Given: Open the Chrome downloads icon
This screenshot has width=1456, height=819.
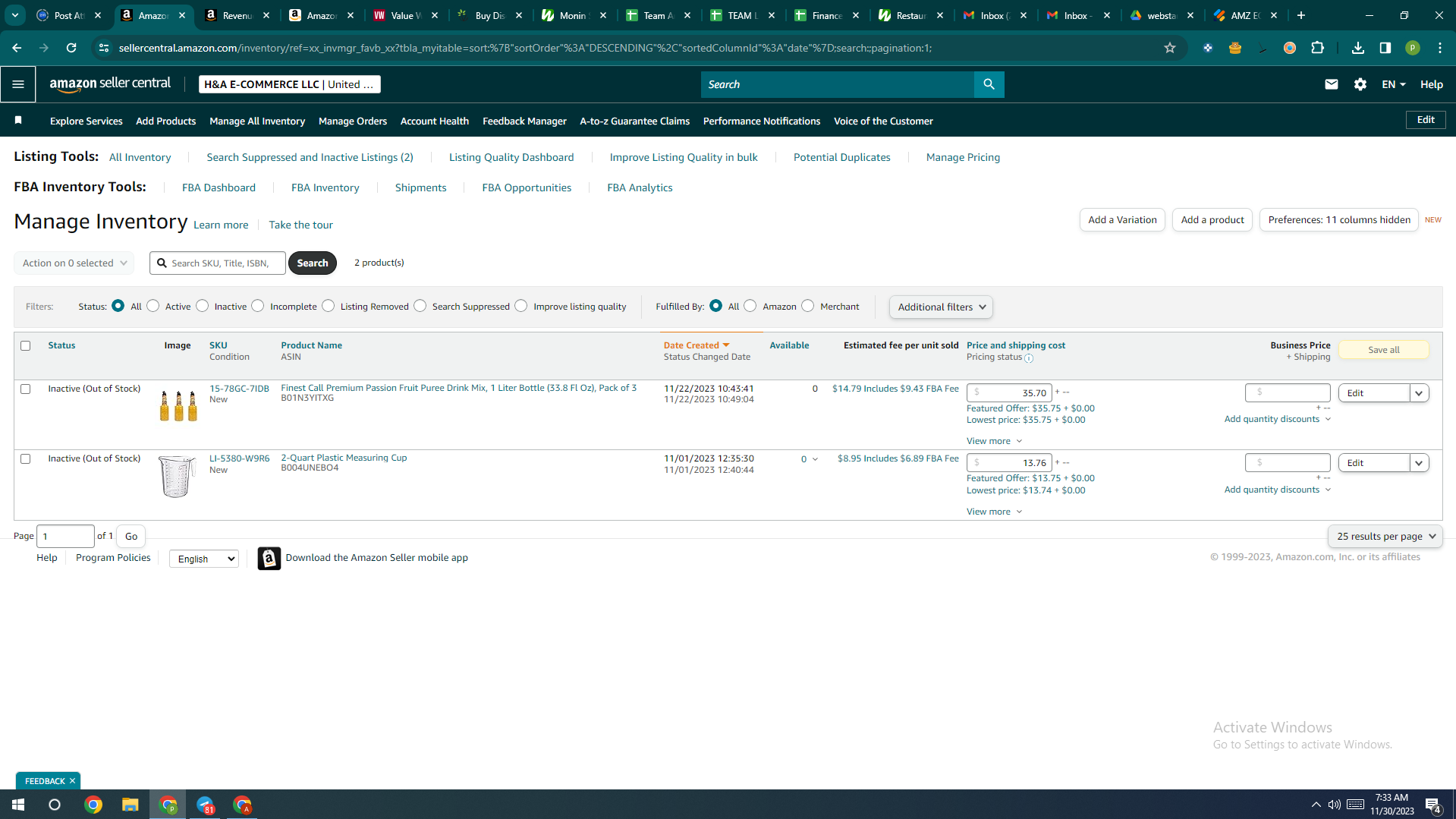Looking at the screenshot, I should 1358,48.
